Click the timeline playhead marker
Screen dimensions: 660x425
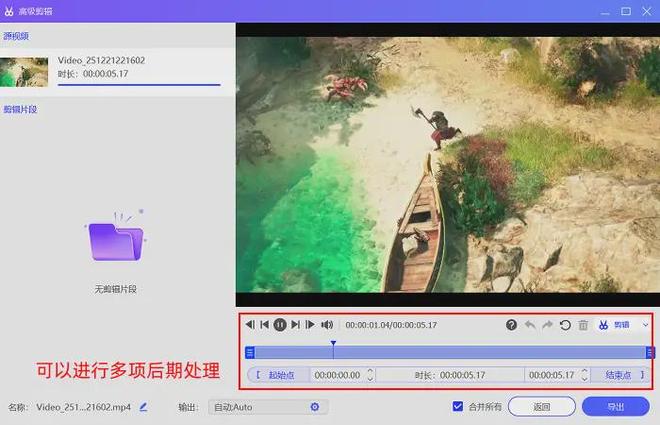333,345
